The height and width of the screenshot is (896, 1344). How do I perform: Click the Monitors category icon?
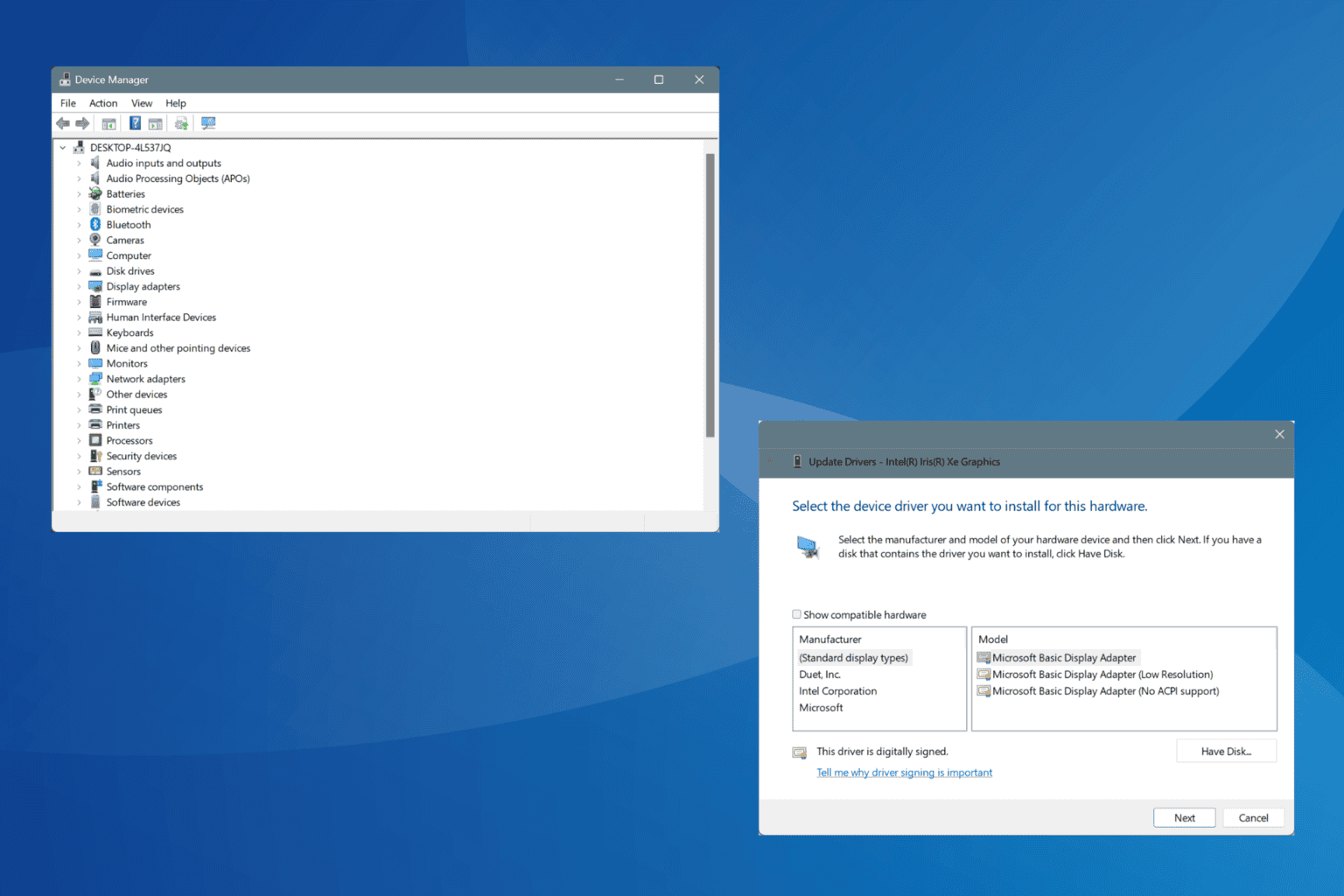click(x=95, y=363)
